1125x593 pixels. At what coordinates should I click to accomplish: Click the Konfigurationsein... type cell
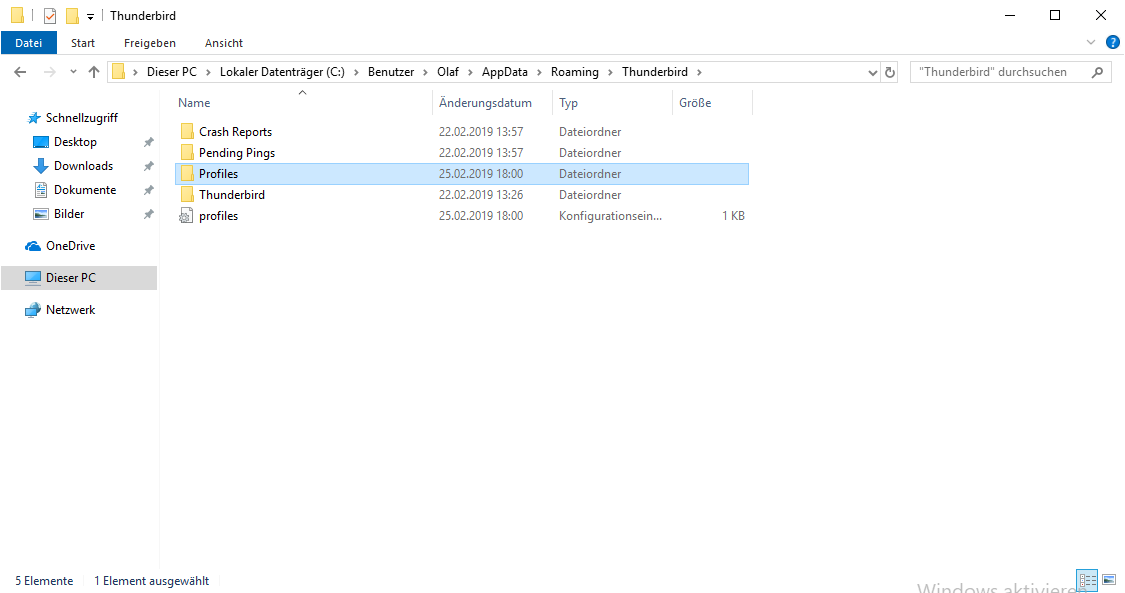click(611, 216)
